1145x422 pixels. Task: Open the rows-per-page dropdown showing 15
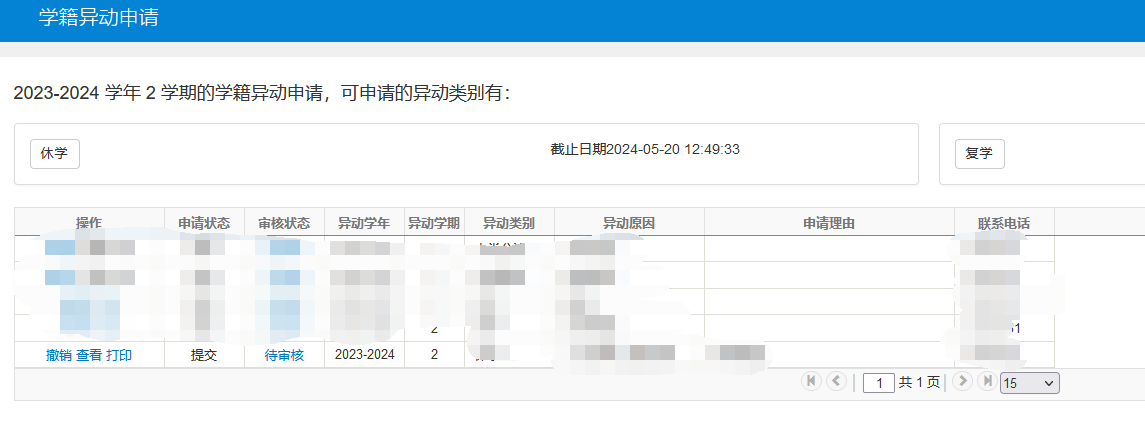1029,383
